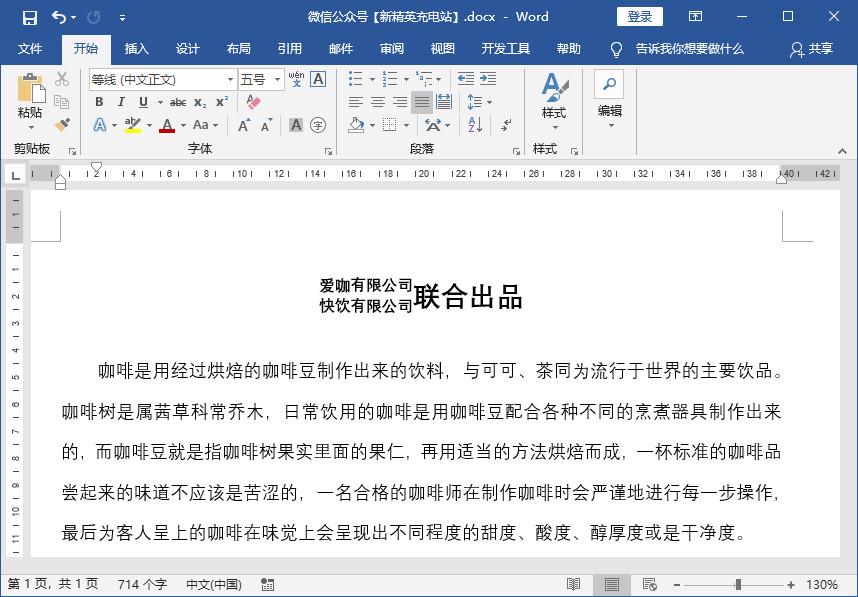Click the word count 714 个字
Screen dimensions: 858x597
tap(142, 584)
